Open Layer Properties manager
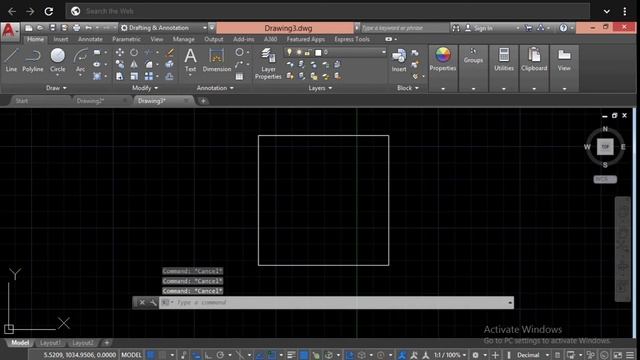The image size is (640, 360). [x=268, y=63]
